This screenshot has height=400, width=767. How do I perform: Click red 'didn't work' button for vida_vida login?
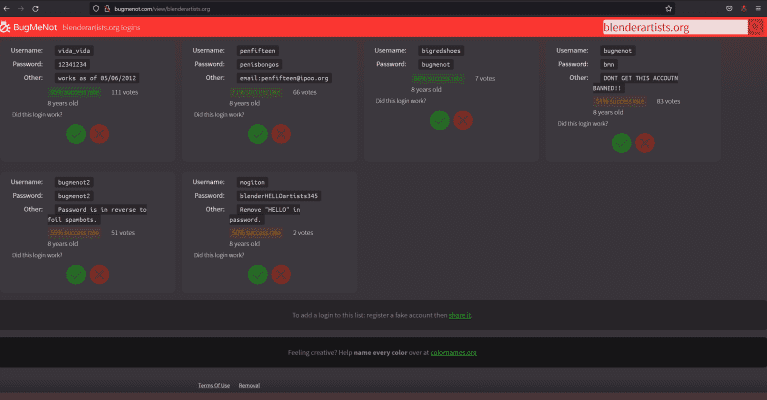[x=99, y=134]
